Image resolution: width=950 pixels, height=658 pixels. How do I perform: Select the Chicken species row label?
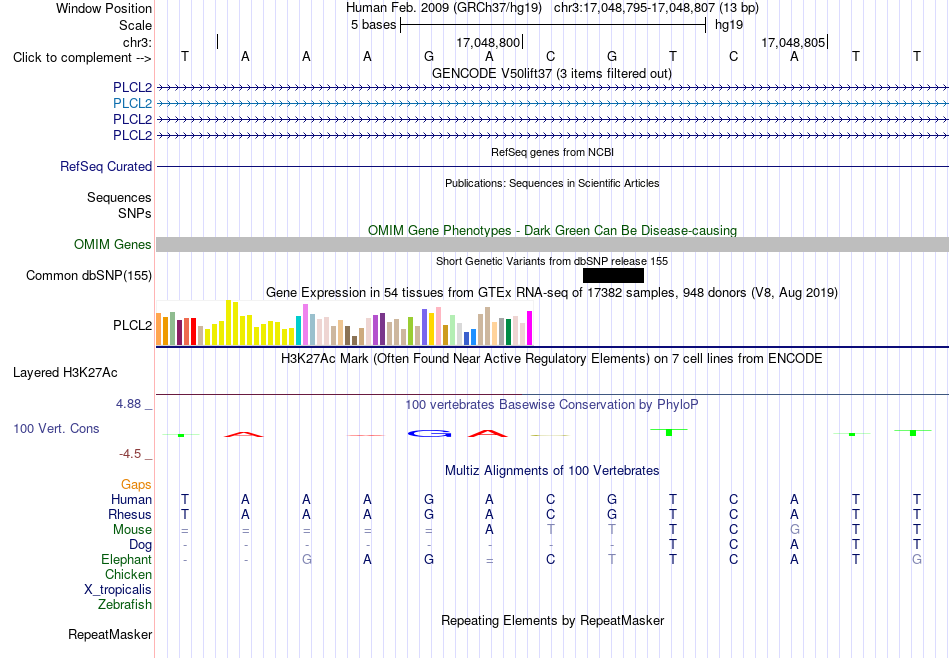point(128,574)
